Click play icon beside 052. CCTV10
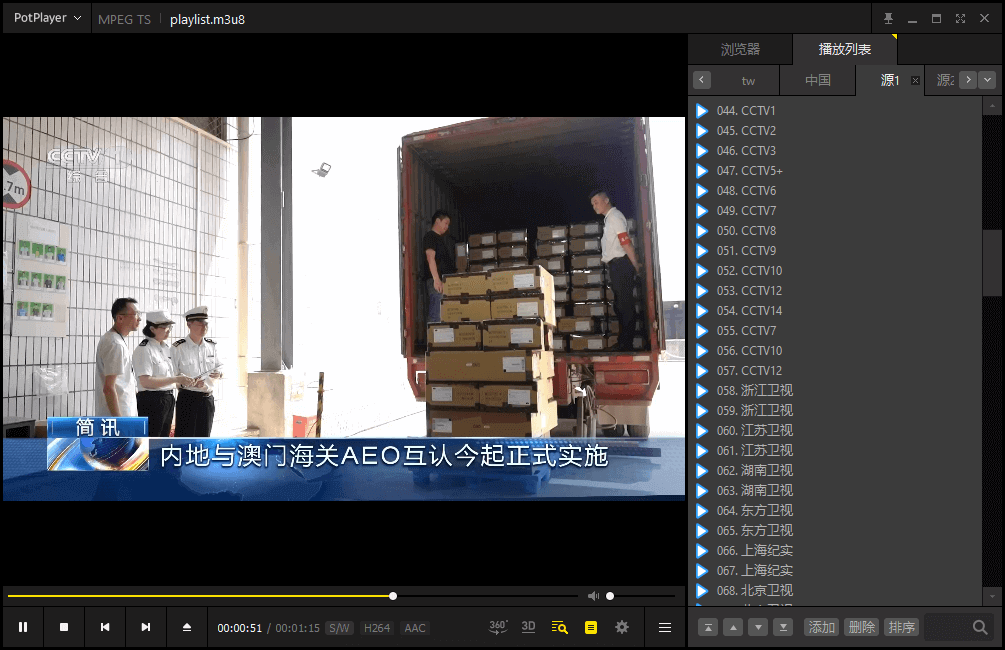Image resolution: width=1005 pixels, height=650 pixels. (x=702, y=271)
